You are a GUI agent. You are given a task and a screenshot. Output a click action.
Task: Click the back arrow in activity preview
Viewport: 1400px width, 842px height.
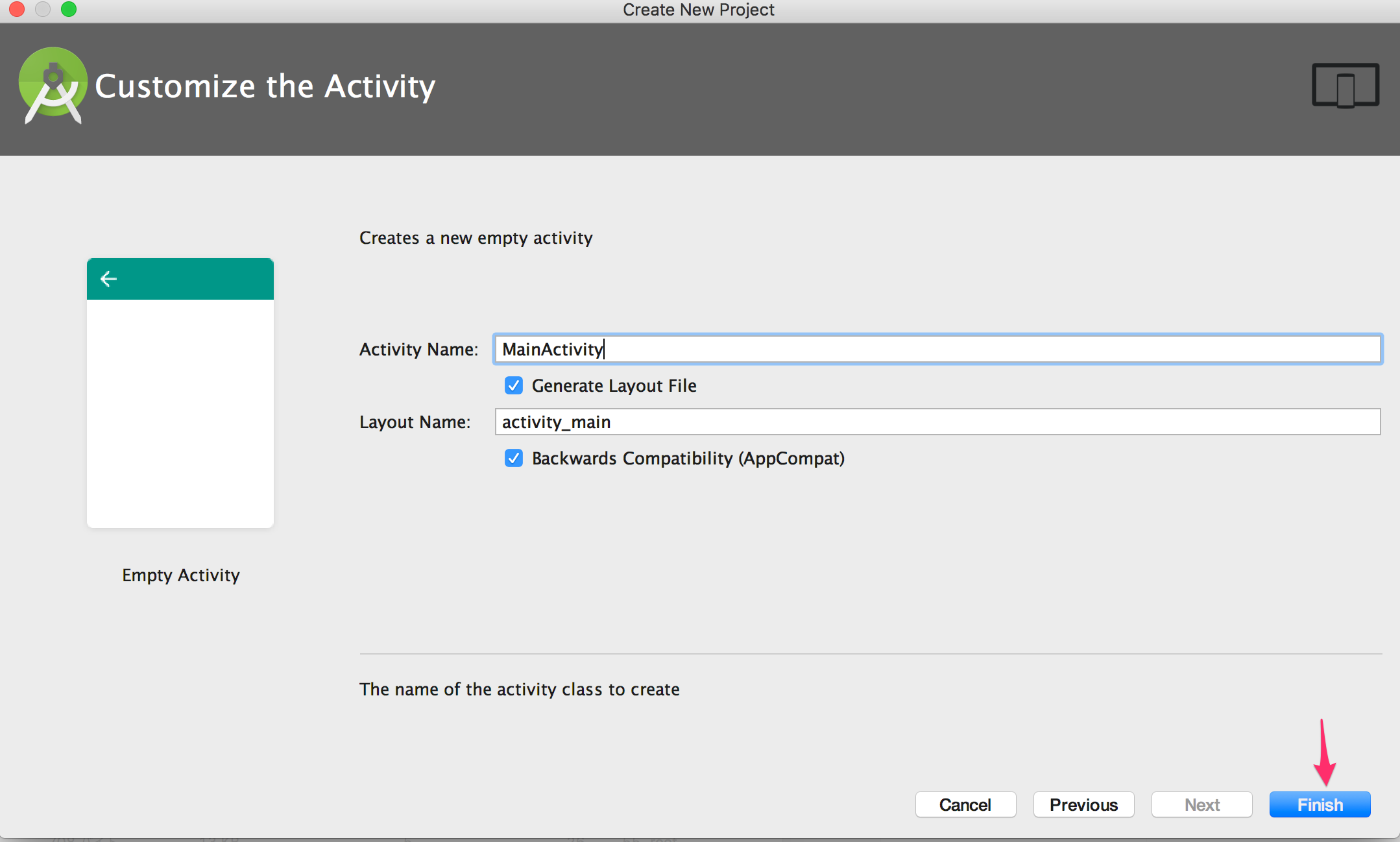[x=108, y=279]
